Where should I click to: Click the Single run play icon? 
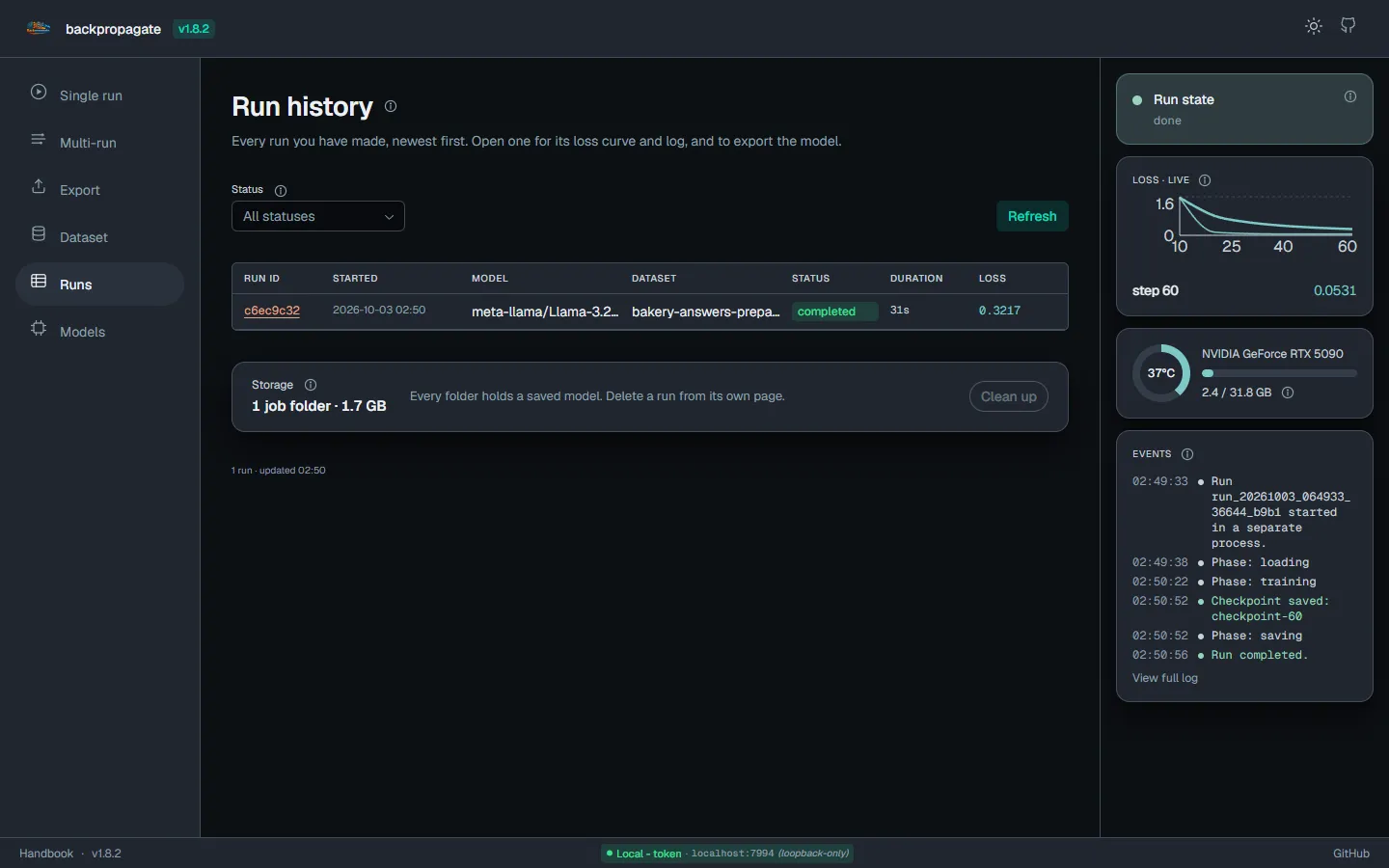39,93
